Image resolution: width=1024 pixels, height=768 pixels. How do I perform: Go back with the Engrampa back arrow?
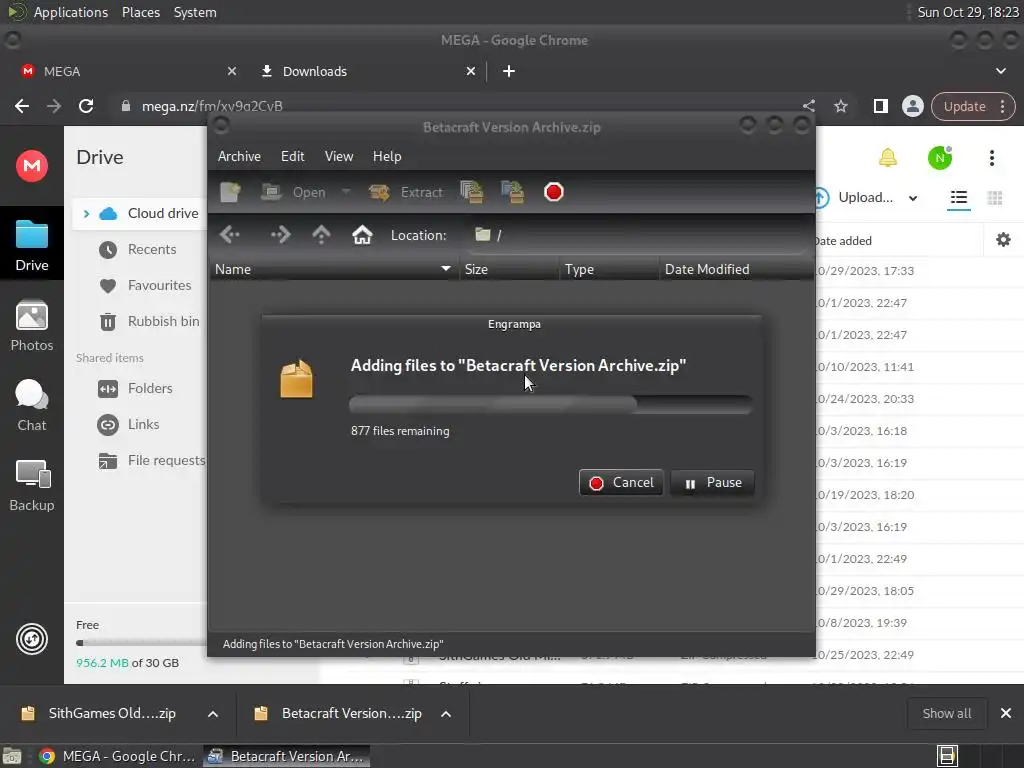click(230, 234)
